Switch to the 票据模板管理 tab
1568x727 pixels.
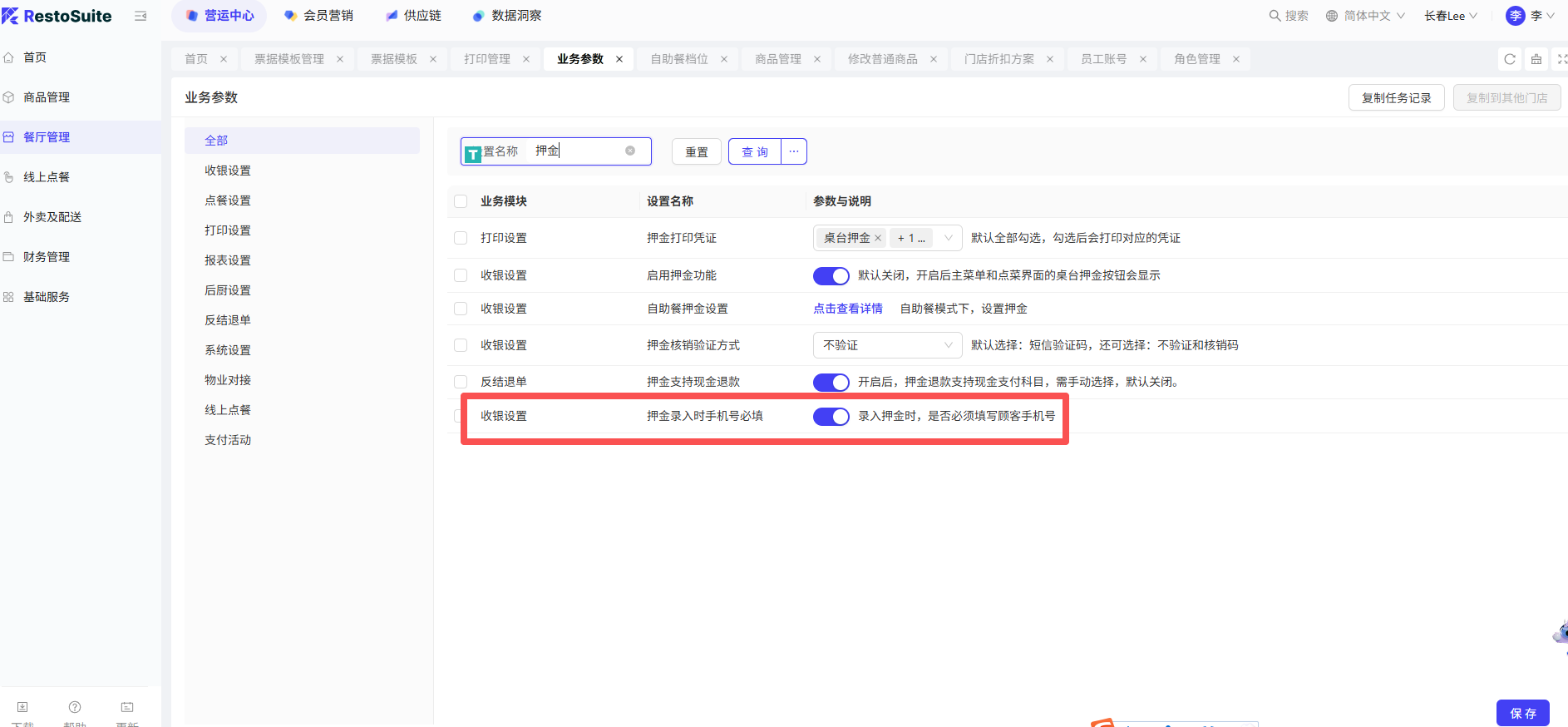coord(288,59)
